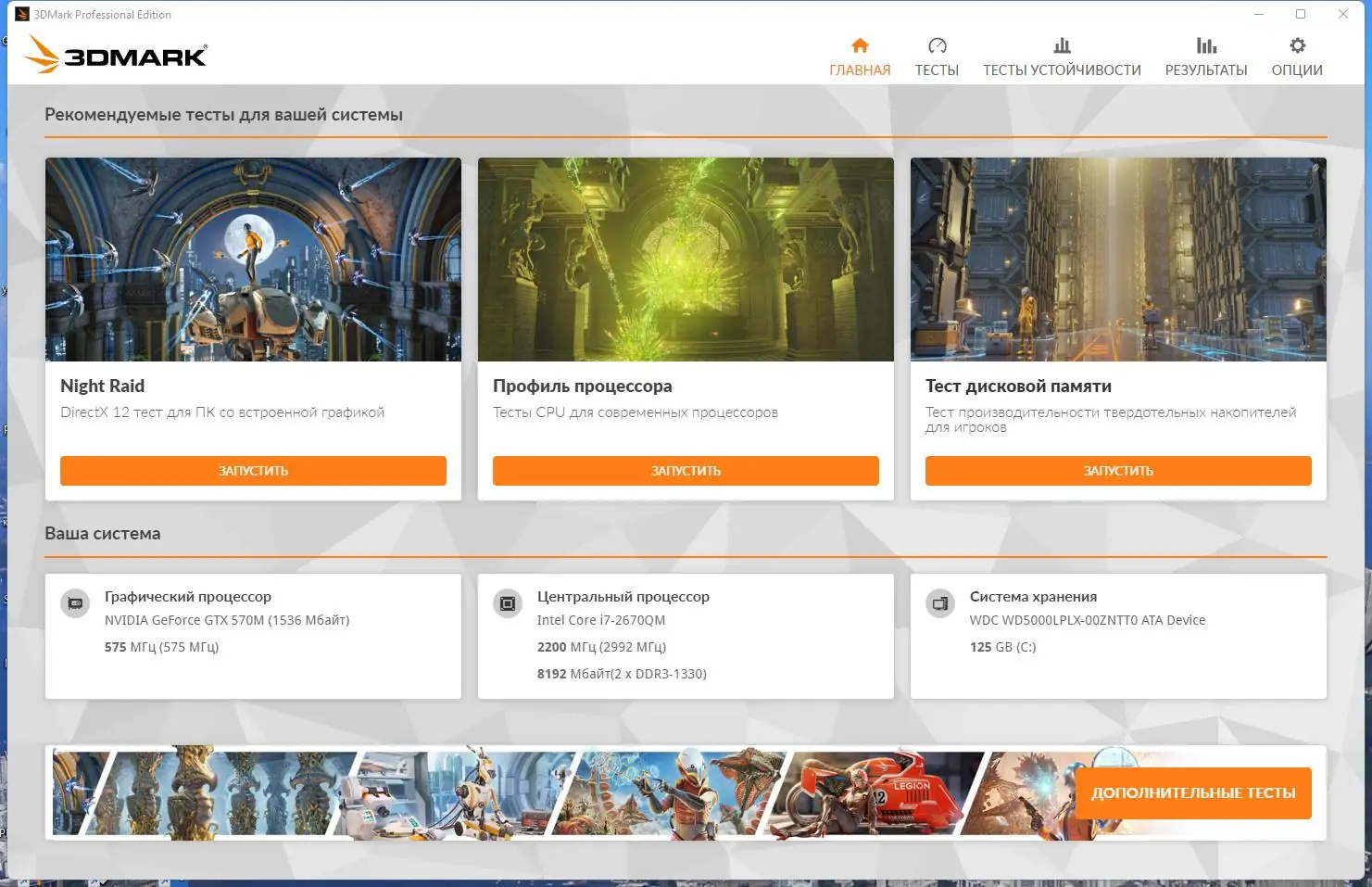This screenshot has height=887, width=1372.
Task: Launch the Night Raid test with ЗАПУСТИТЬ
Action: (x=253, y=471)
